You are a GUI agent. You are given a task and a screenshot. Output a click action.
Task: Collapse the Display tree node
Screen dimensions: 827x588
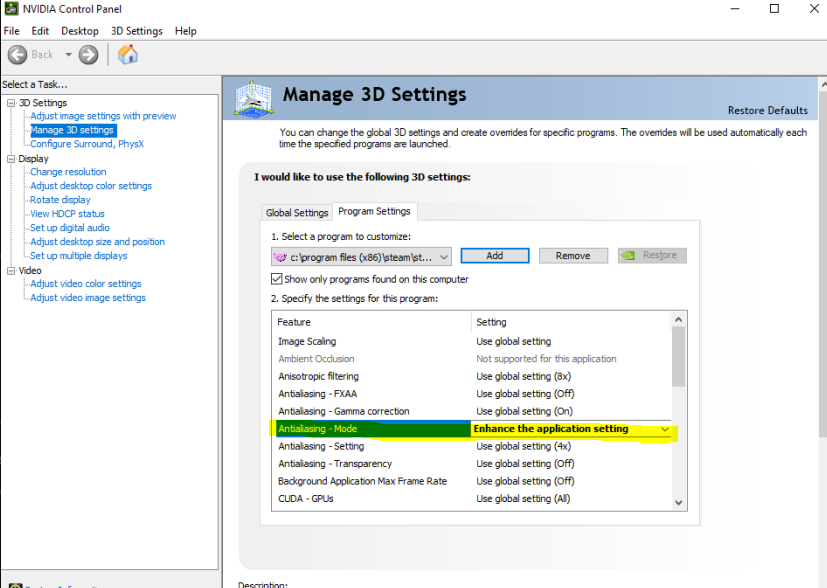pos(11,159)
